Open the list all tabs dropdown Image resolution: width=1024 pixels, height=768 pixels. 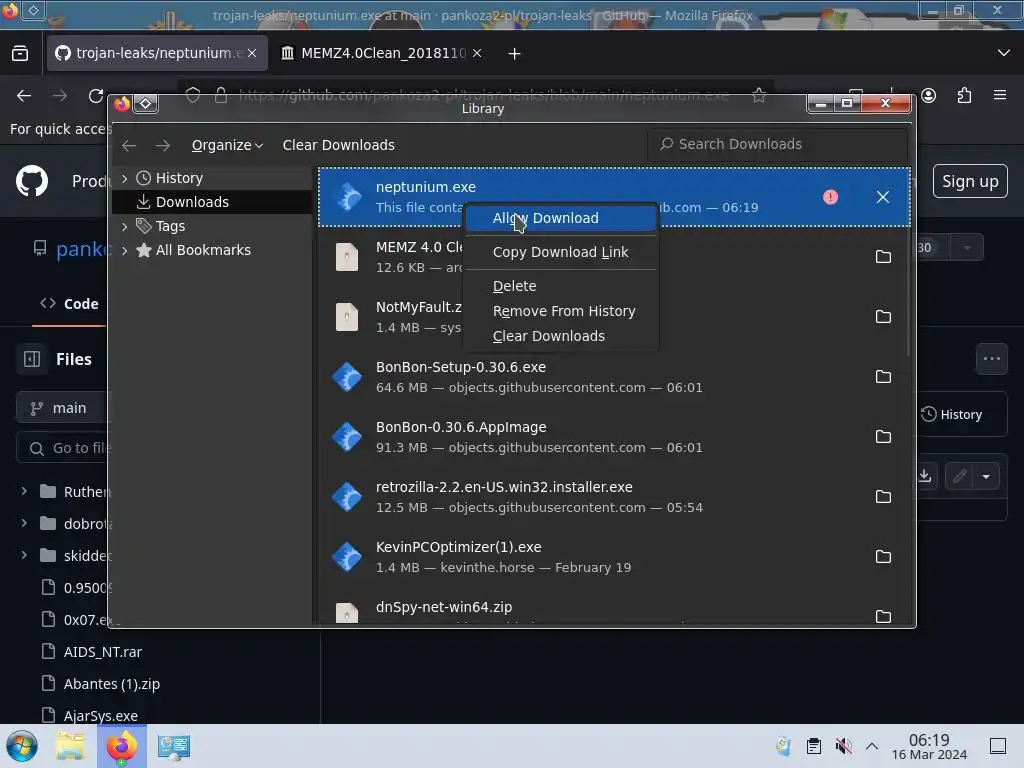[x=1003, y=53]
